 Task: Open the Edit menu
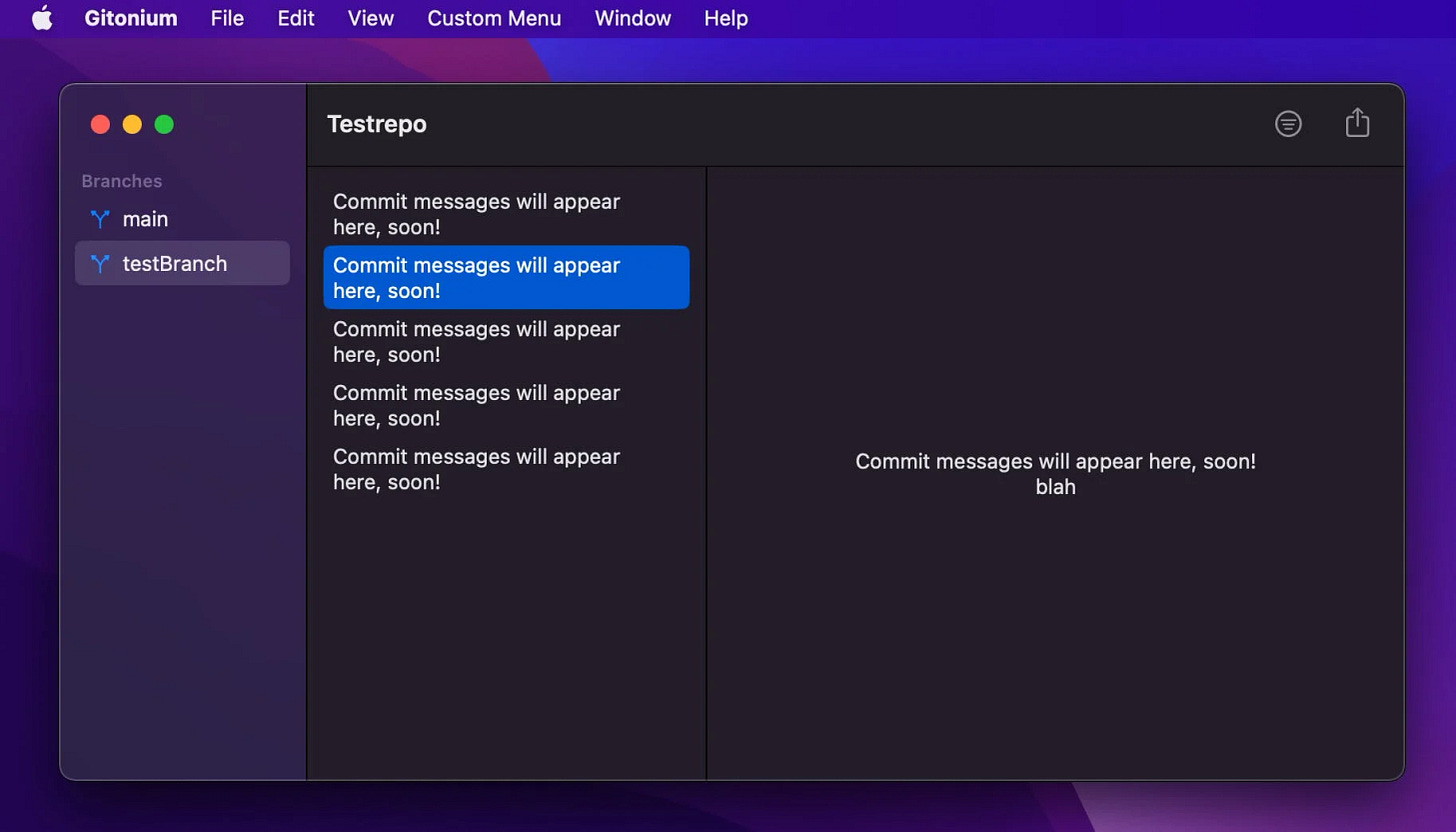tap(296, 18)
